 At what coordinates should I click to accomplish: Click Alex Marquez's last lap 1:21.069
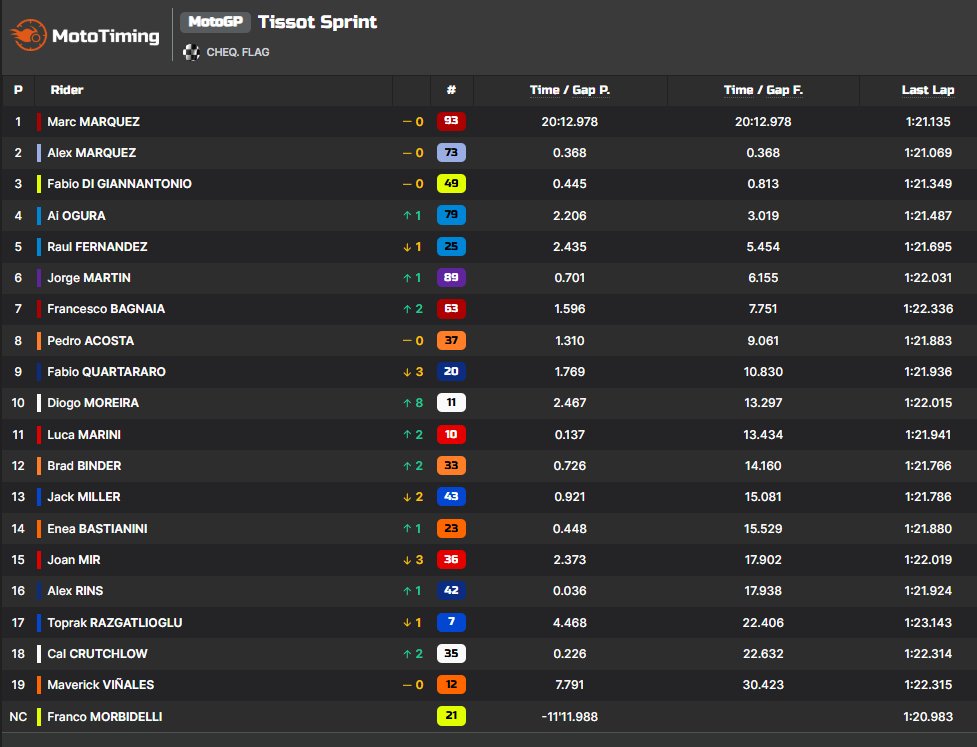[928, 153]
